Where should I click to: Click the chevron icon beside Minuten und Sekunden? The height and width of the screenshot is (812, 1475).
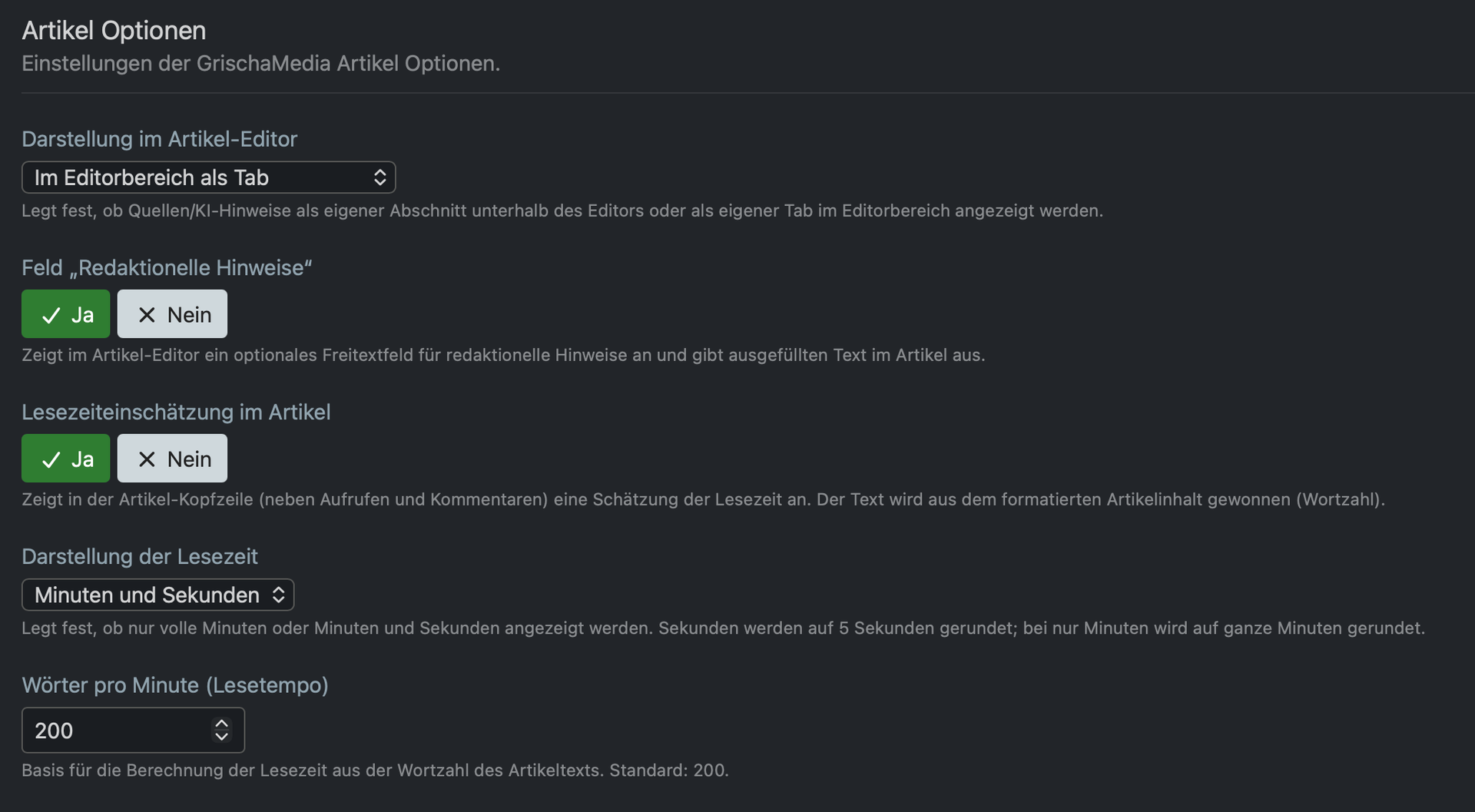[278, 595]
